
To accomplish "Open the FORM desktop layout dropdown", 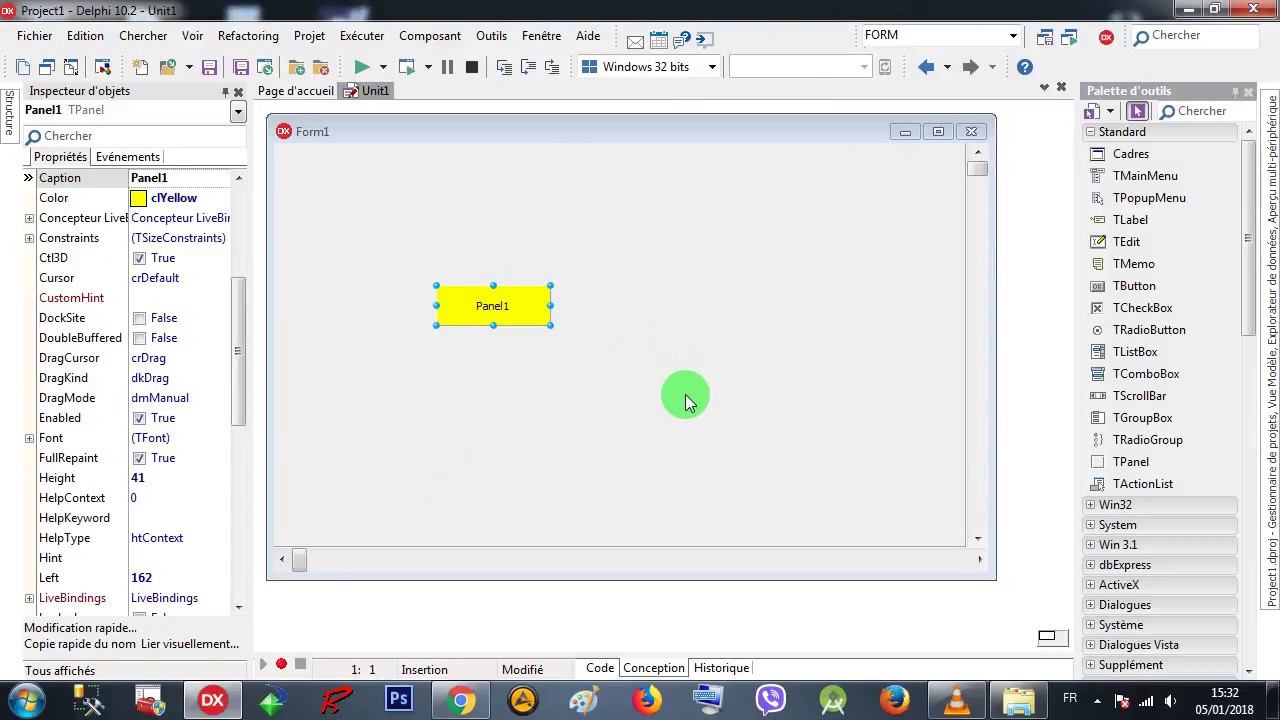I will [1013, 36].
